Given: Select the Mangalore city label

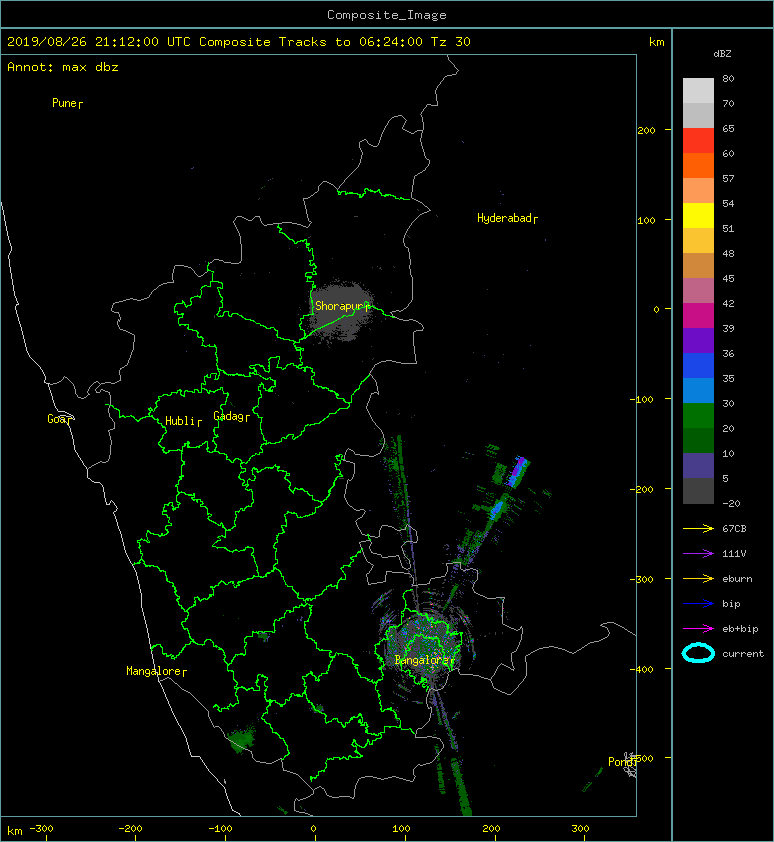Looking at the screenshot, I should (x=156, y=671).
